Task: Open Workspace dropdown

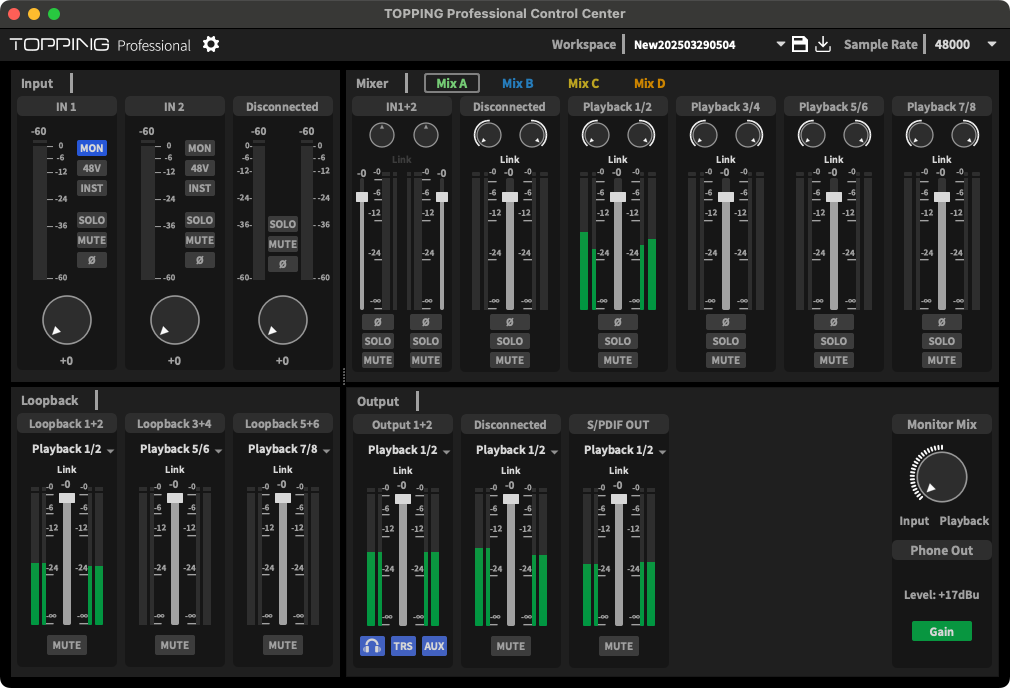Action: coord(780,44)
